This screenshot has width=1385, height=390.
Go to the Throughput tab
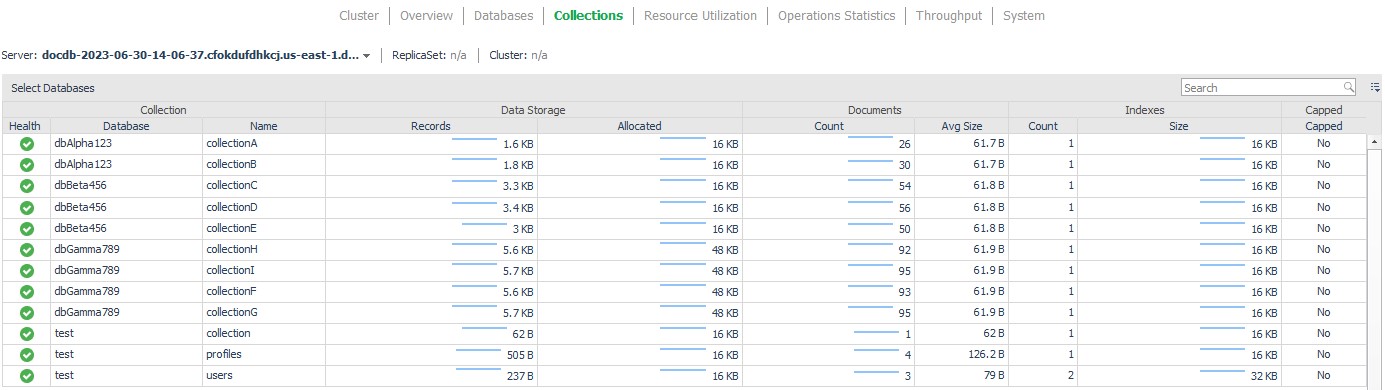pos(949,16)
